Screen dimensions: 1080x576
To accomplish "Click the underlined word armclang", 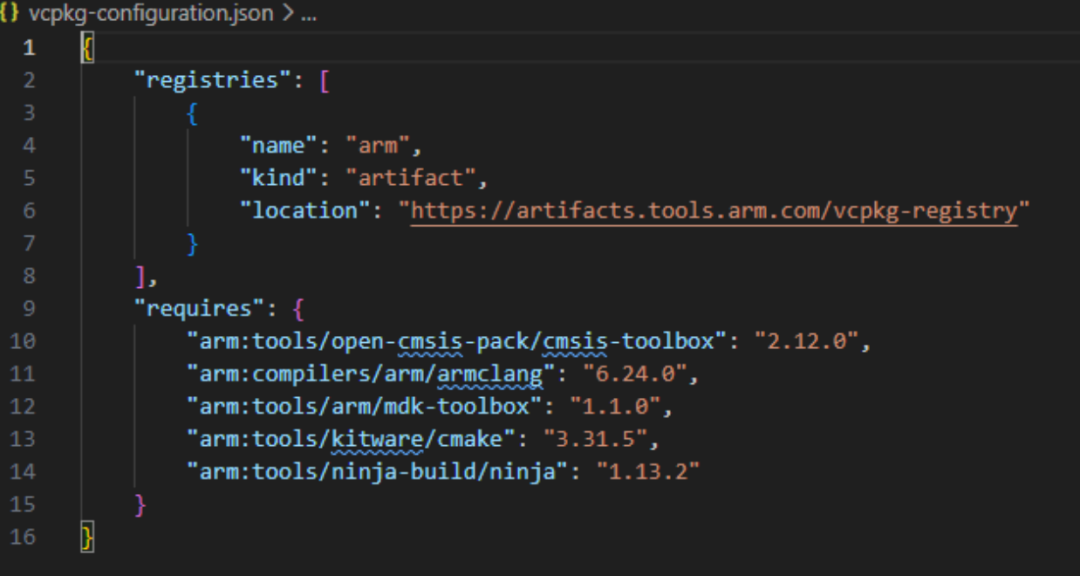I will [x=489, y=374].
